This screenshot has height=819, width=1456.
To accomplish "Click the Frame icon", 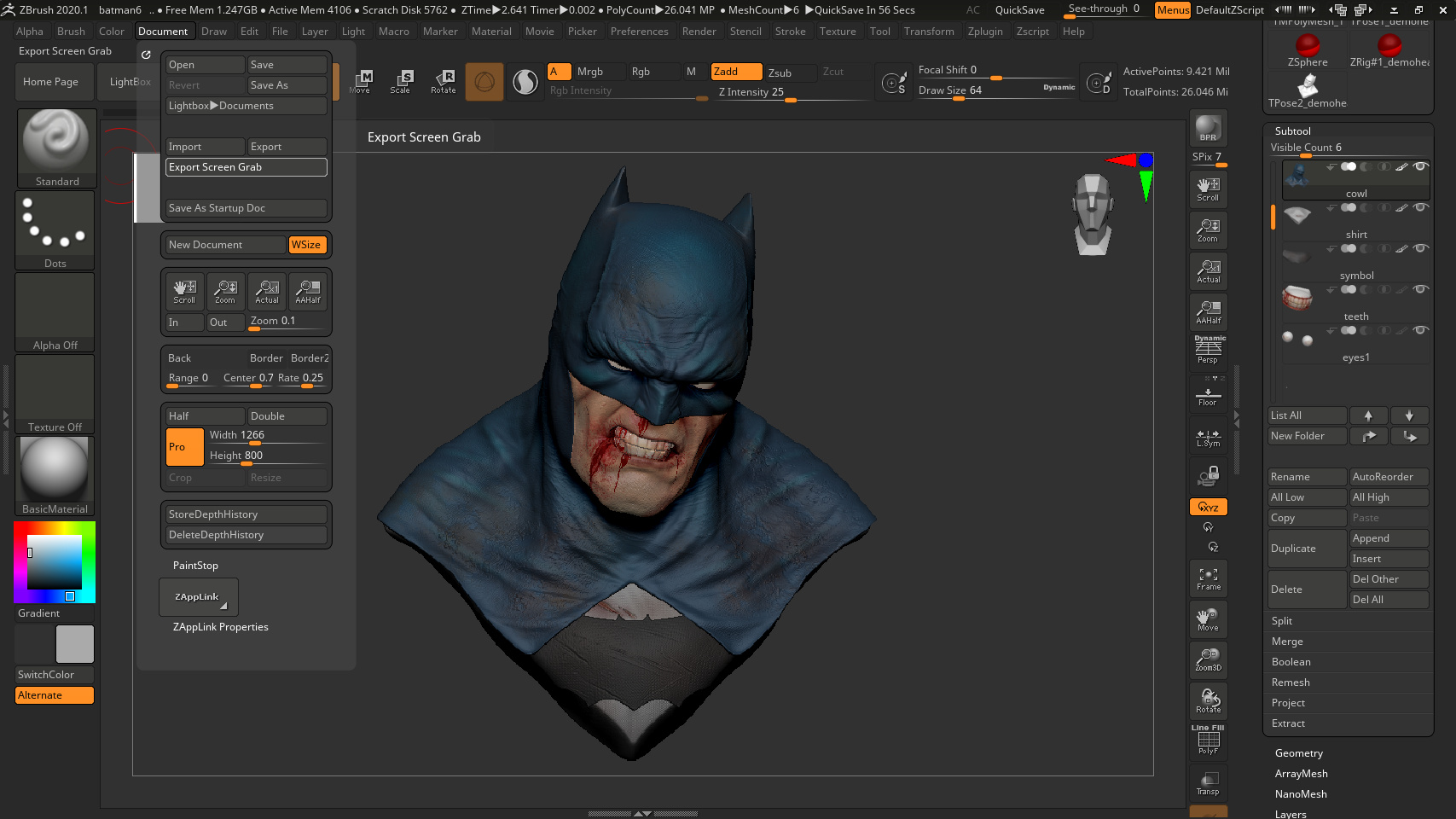I will (x=1208, y=578).
